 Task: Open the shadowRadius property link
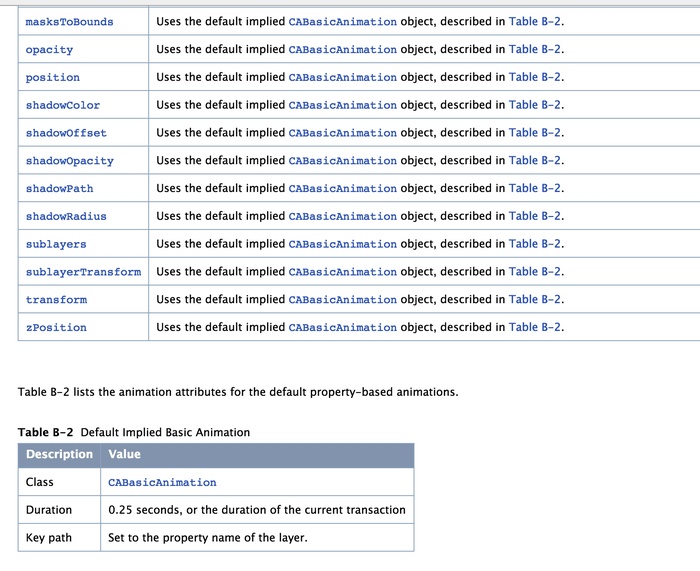(x=66, y=217)
